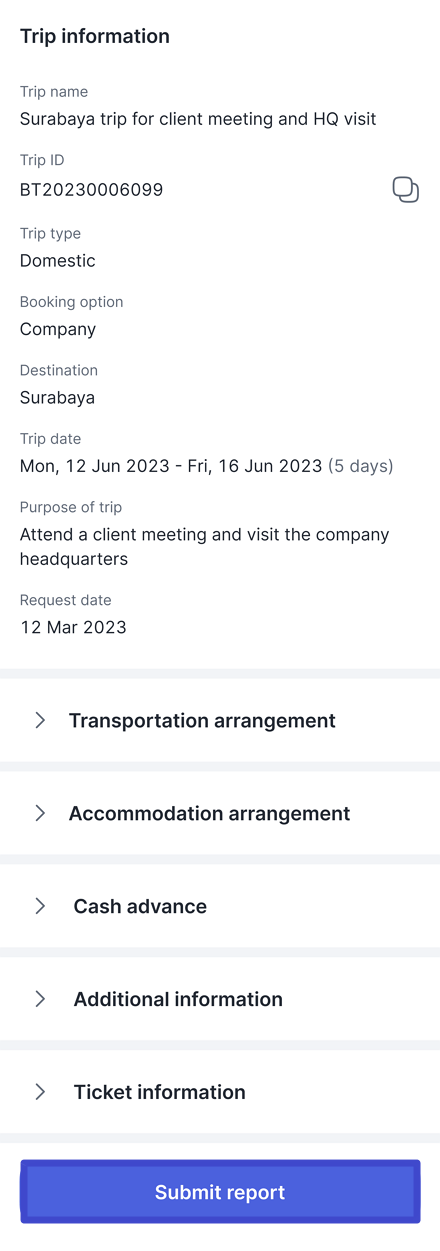
Task: Expand Accommodation arrangement with its chevron arrow
Action: pyautogui.click(x=40, y=813)
